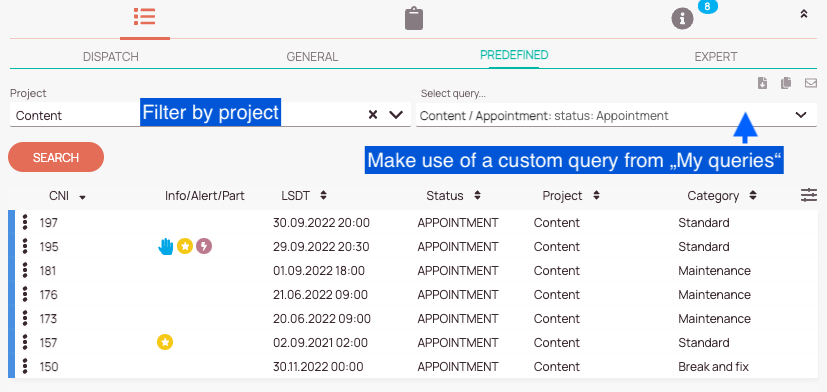This screenshot has height=392, width=827.
Task: Select ticket number 176
Action: 49,295
